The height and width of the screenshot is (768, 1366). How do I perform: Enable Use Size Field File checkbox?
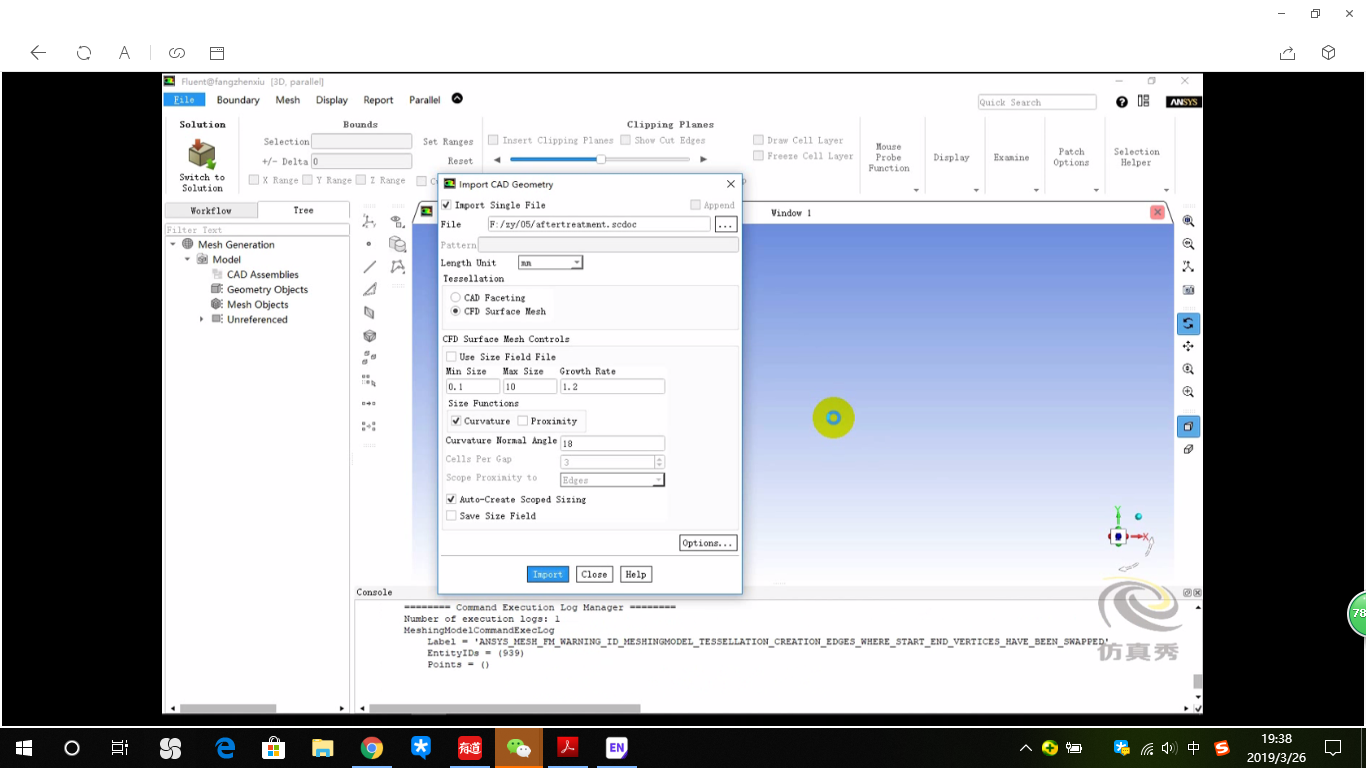[x=452, y=357]
